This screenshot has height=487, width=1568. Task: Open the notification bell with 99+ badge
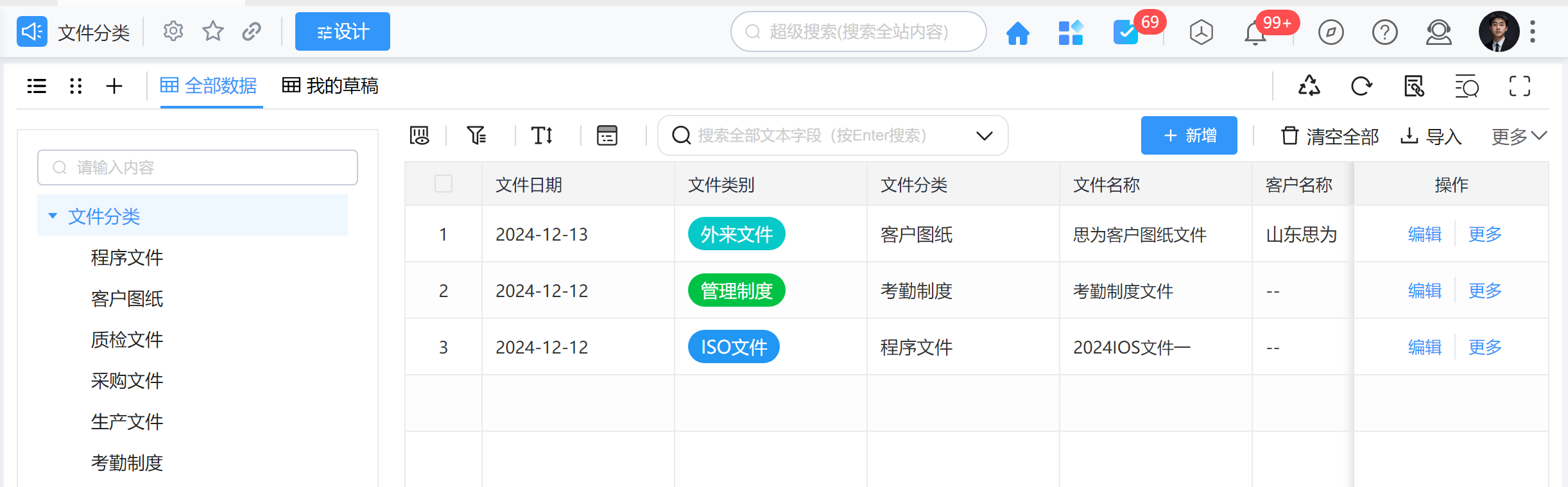[1255, 33]
